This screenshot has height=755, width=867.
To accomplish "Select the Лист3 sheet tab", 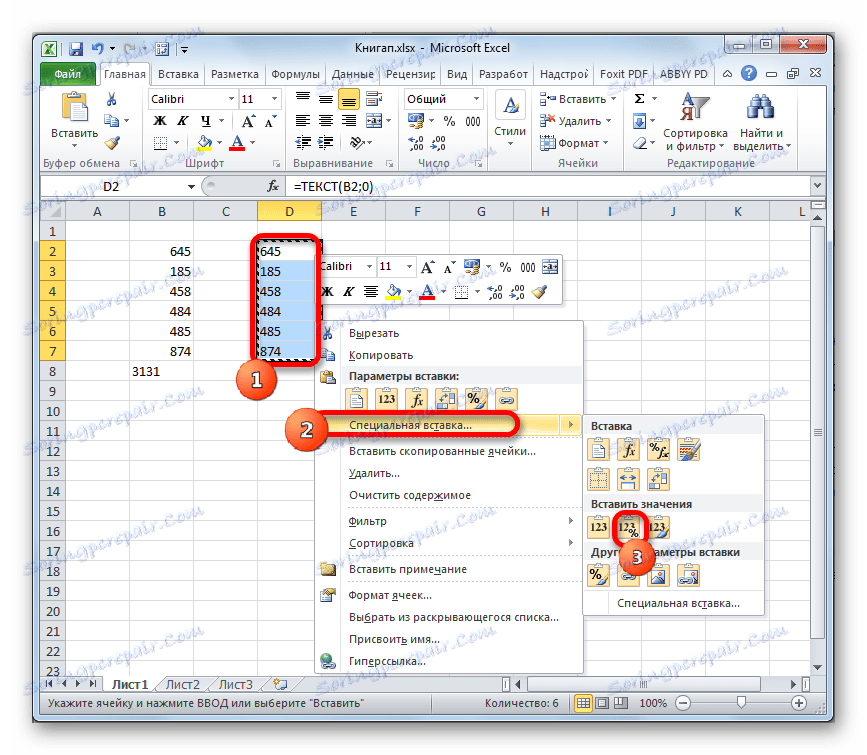I will tap(236, 685).
